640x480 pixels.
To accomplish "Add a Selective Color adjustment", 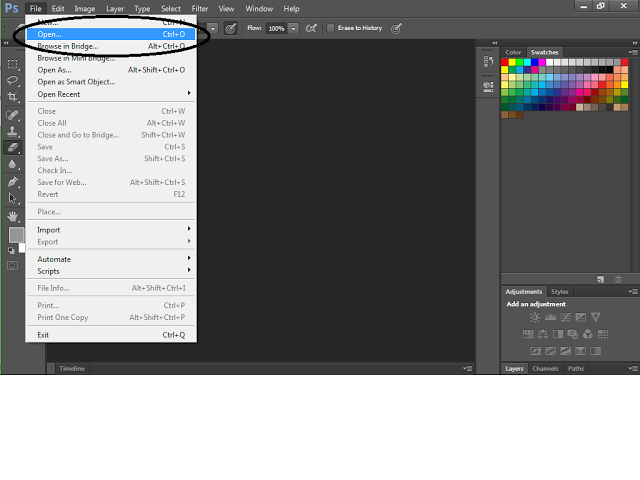I will [x=580, y=351].
